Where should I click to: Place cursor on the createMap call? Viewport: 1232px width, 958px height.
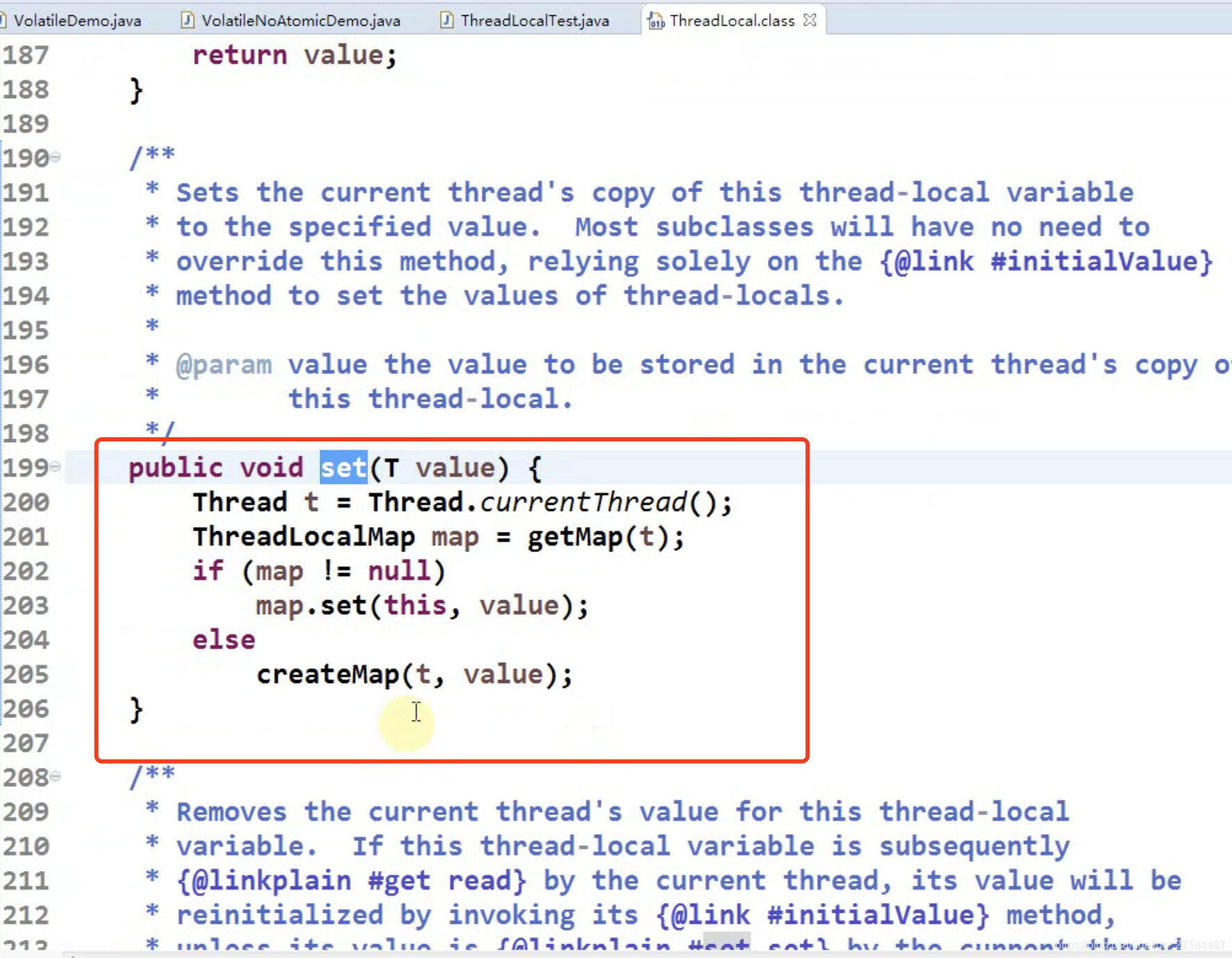pyautogui.click(x=327, y=673)
